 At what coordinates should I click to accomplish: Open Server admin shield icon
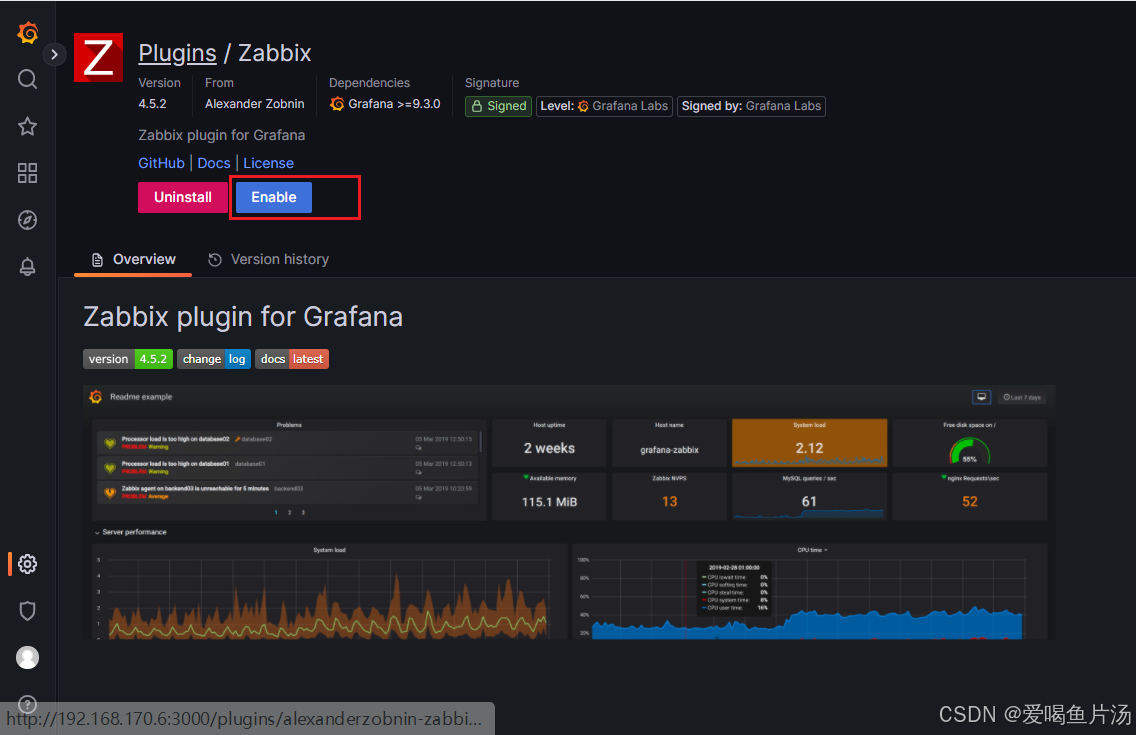click(x=28, y=610)
